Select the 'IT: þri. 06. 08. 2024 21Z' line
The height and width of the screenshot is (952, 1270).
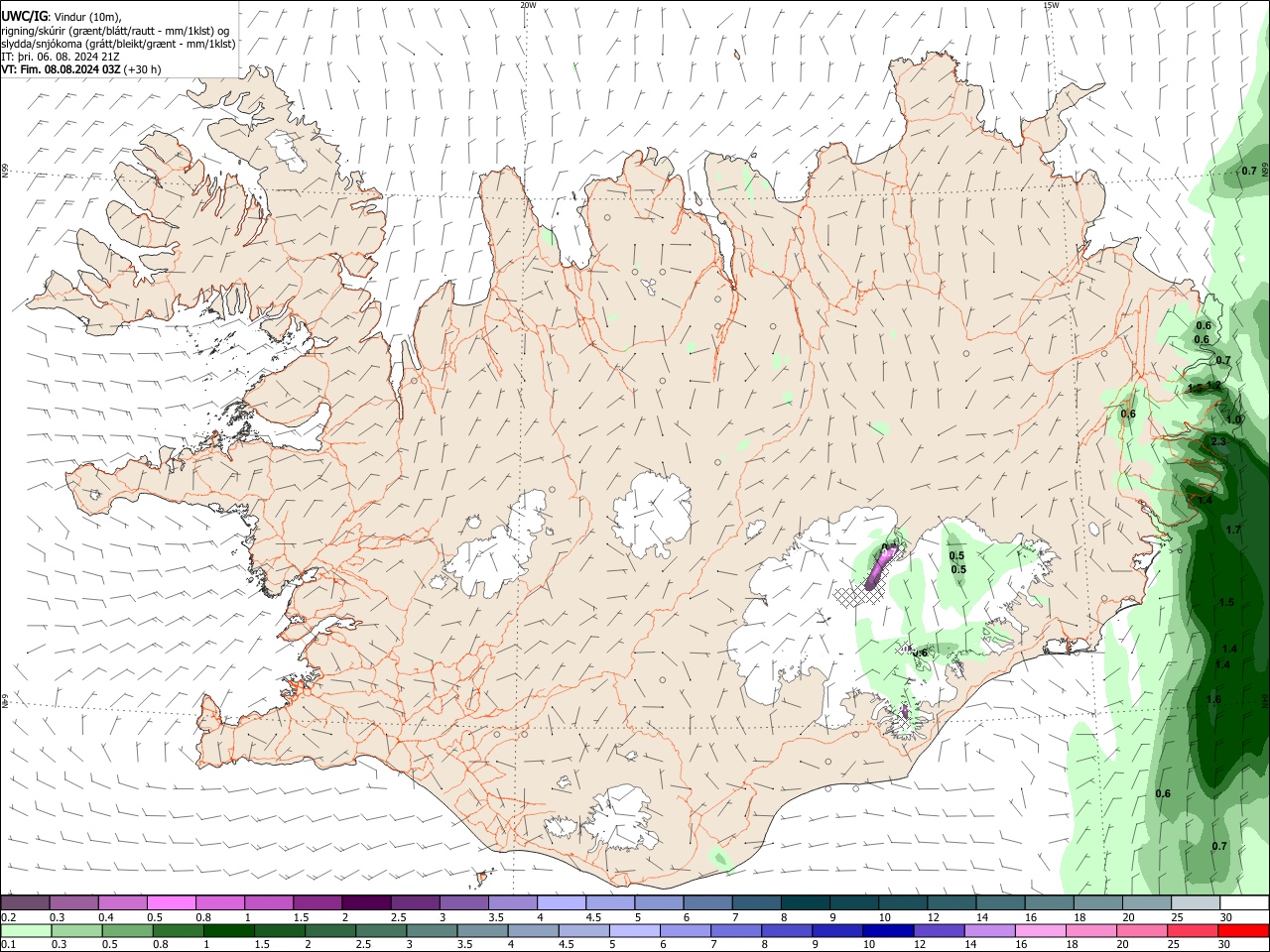pos(63,57)
